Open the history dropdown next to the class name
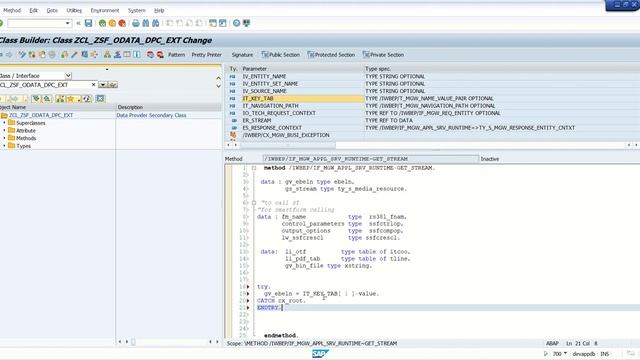The width and height of the screenshot is (640, 360). (x=102, y=85)
